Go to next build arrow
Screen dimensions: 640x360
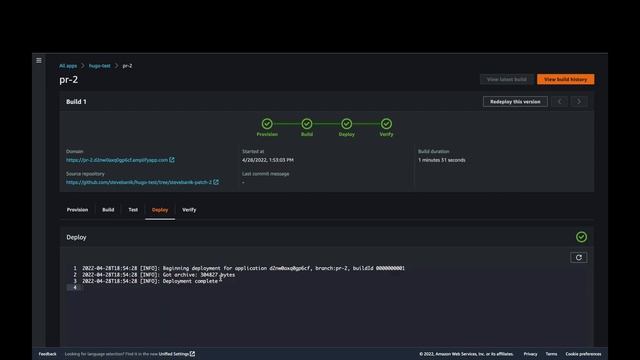click(579, 102)
